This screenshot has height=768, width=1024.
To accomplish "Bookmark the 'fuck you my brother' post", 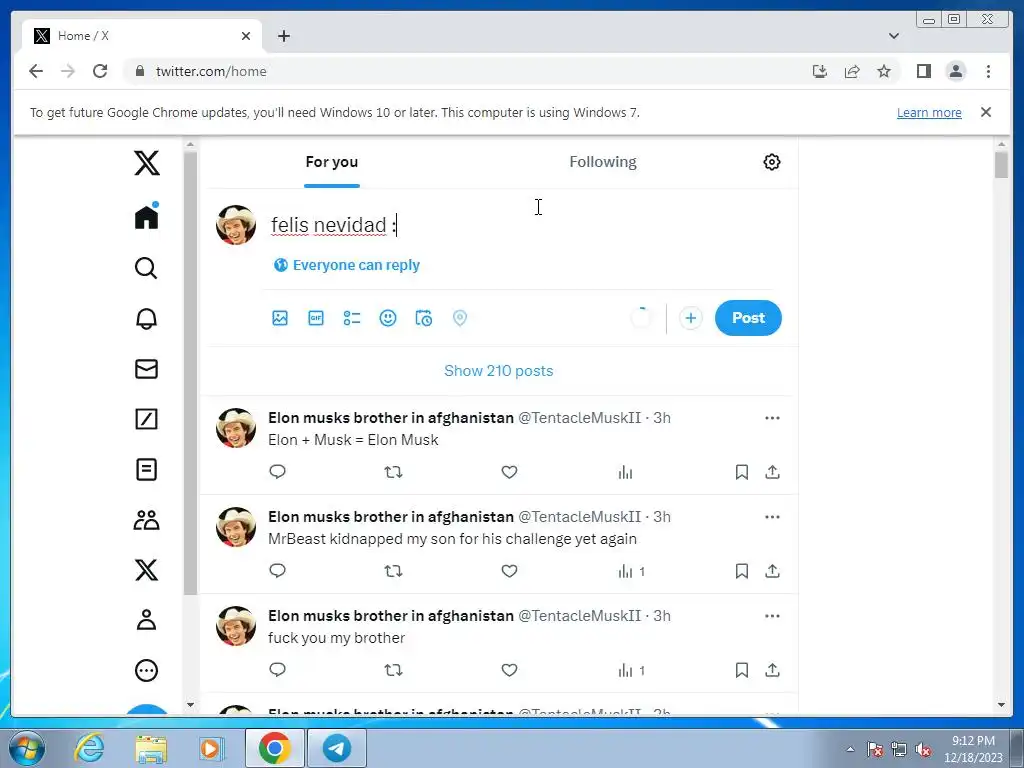I will point(742,670).
